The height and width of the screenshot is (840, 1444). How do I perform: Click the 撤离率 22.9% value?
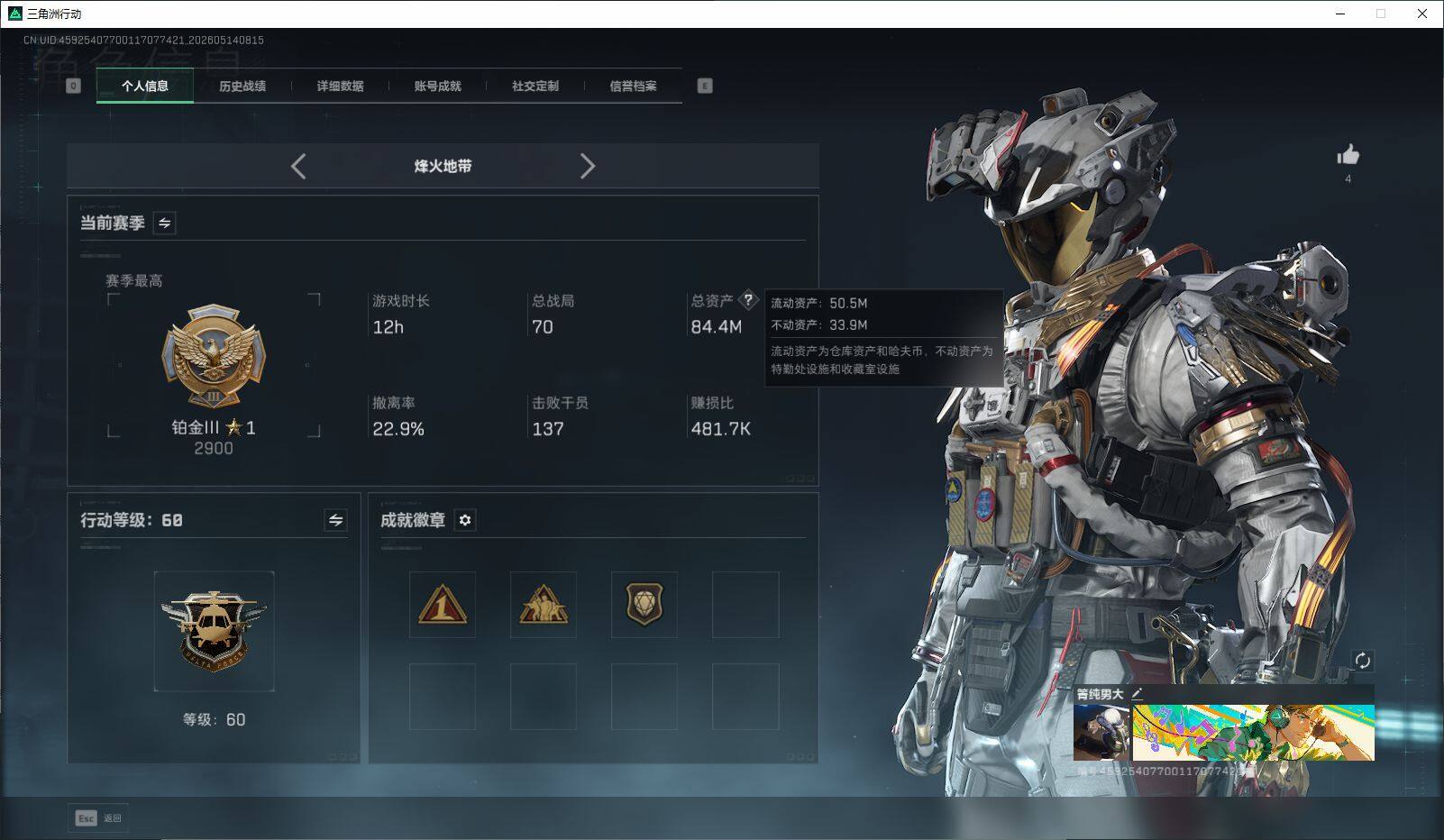click(398, 429)
